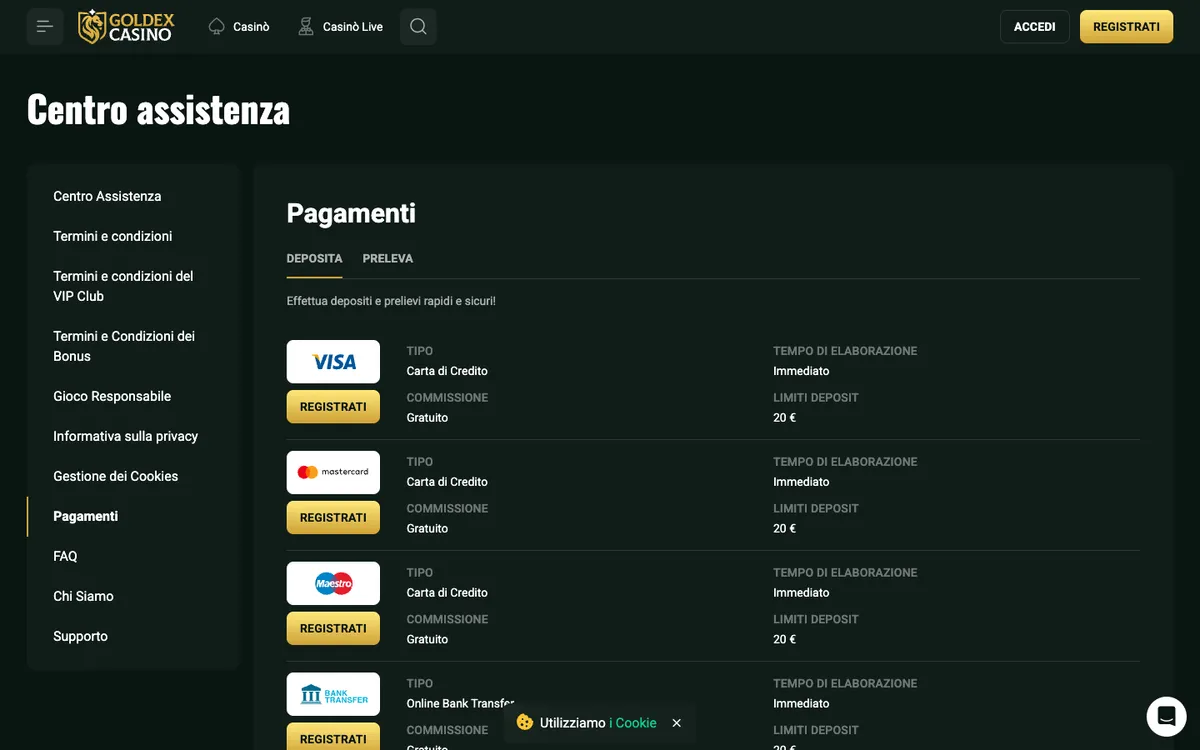1200x750 pixels.
Task: Open Gestione dei Cookies in sidebar
Action: (x=116, y=476)
